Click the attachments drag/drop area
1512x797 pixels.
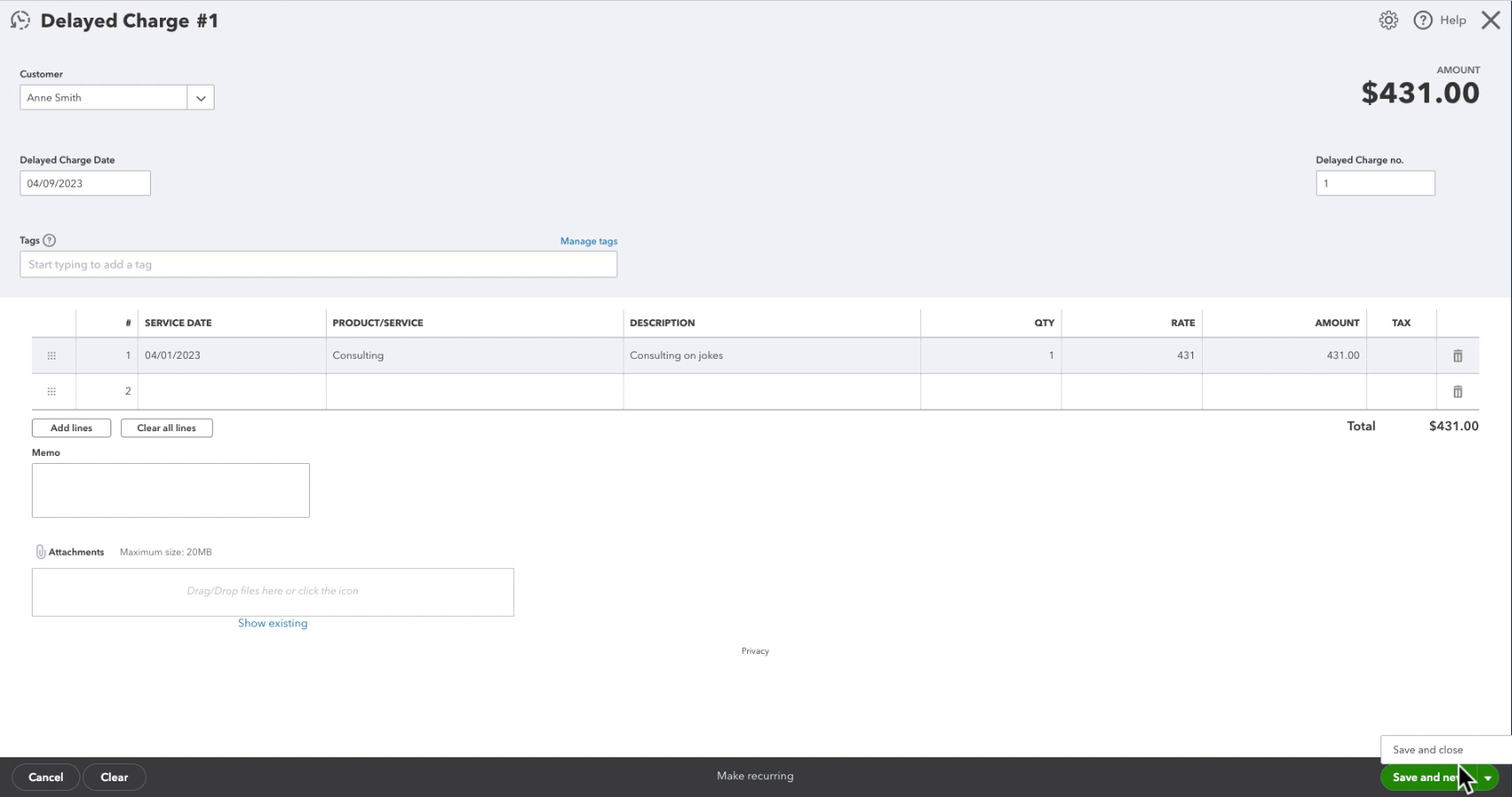coord(273,592)
